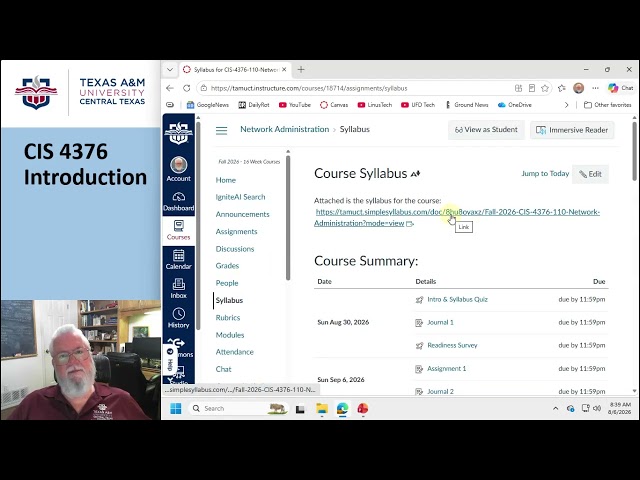Open the Journal 2 link
Image resolution: width=640 pixels, height=480 pixels.
(x=440, y=391)
